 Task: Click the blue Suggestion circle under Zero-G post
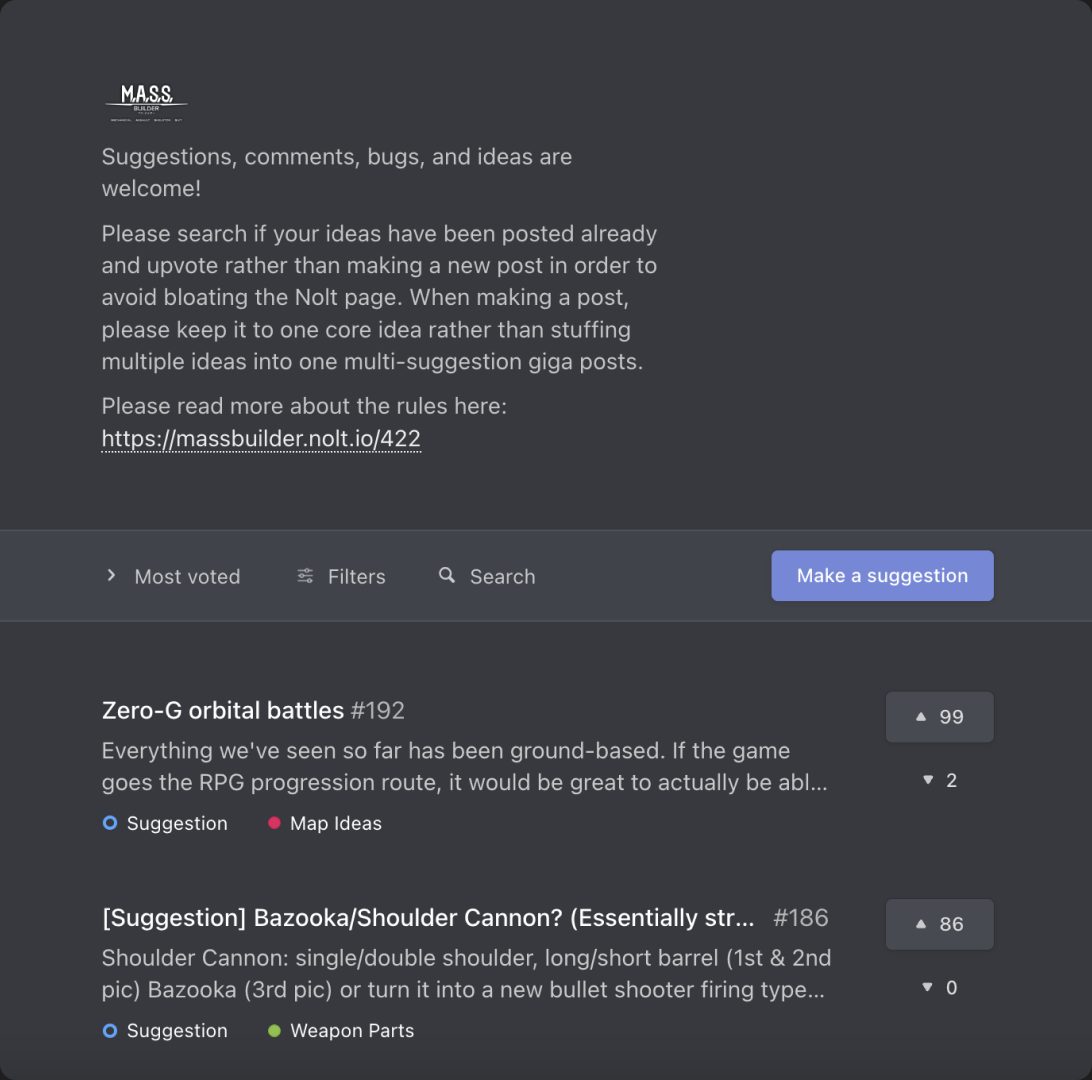pyautogui.click(x=110, y=823)
